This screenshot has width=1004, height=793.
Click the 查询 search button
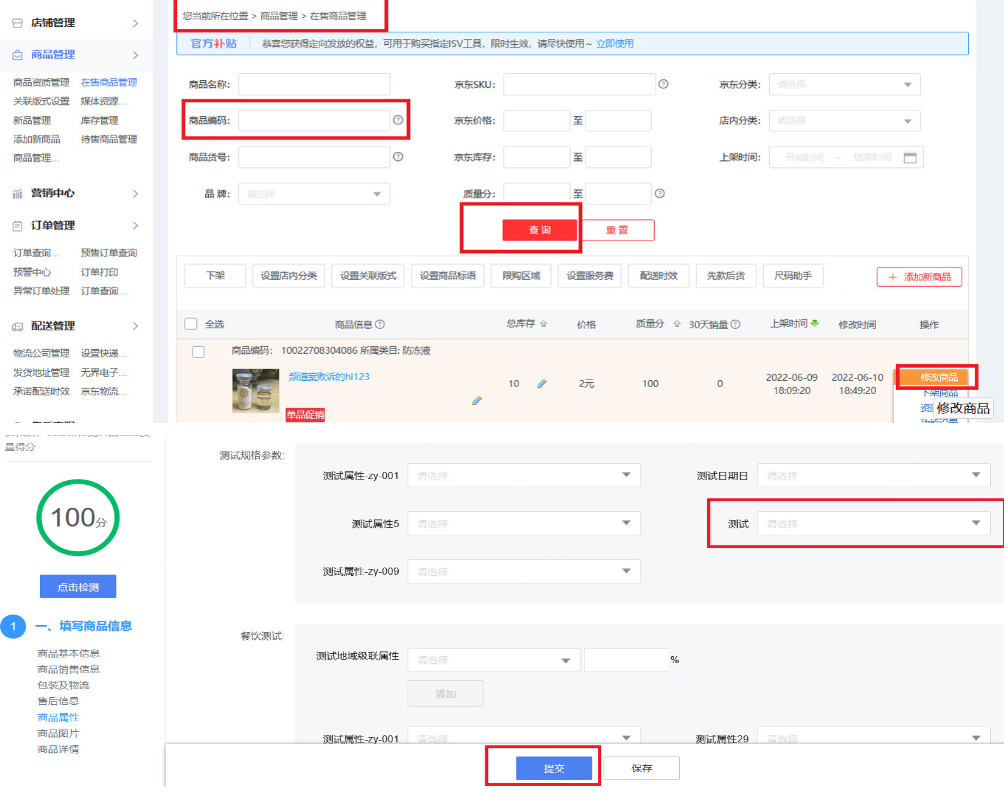(x=540, y=229)
